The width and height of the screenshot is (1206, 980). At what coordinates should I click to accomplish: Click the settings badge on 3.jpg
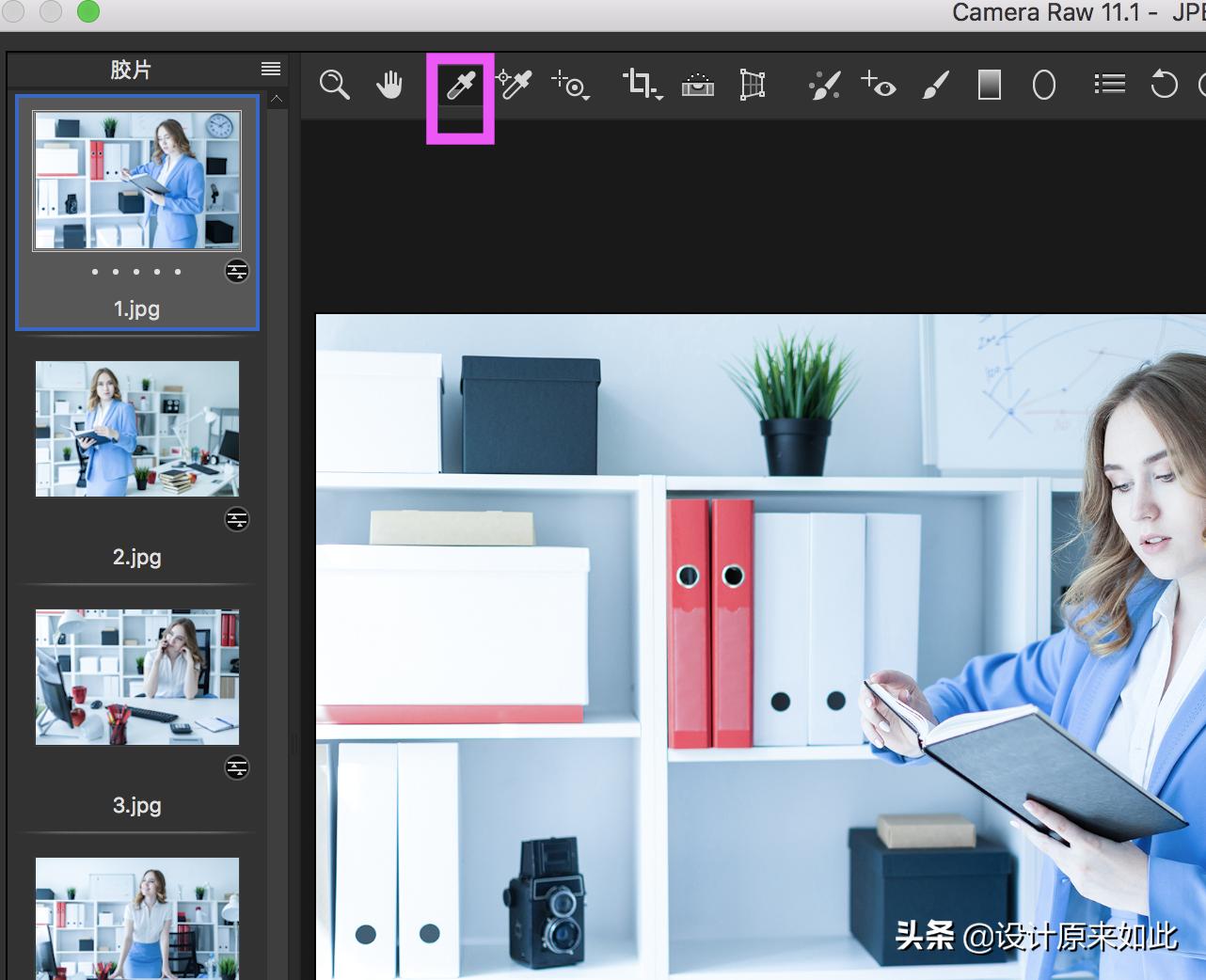(237, 768)
